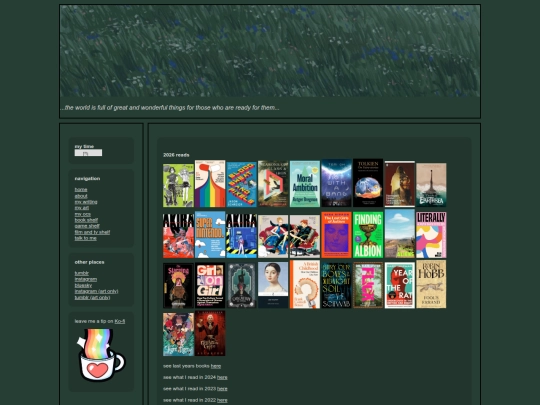Visit the instagram (art only) link
Image resolution: width=540 pixels, height=405 pixels.
point(96,291)
